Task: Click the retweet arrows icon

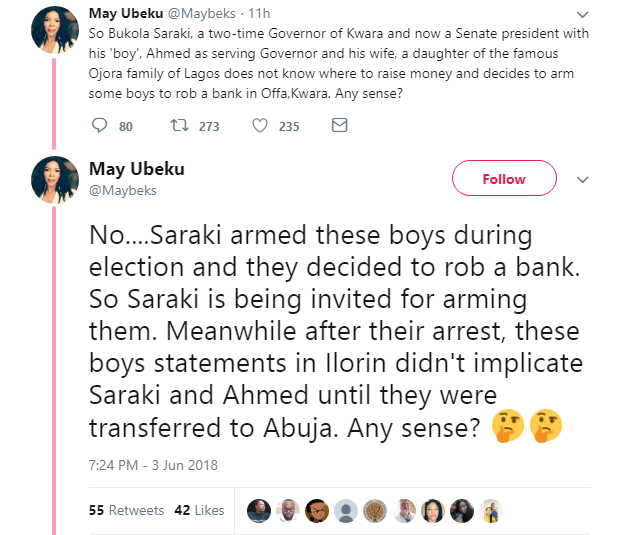Action: tap(180, 127)
